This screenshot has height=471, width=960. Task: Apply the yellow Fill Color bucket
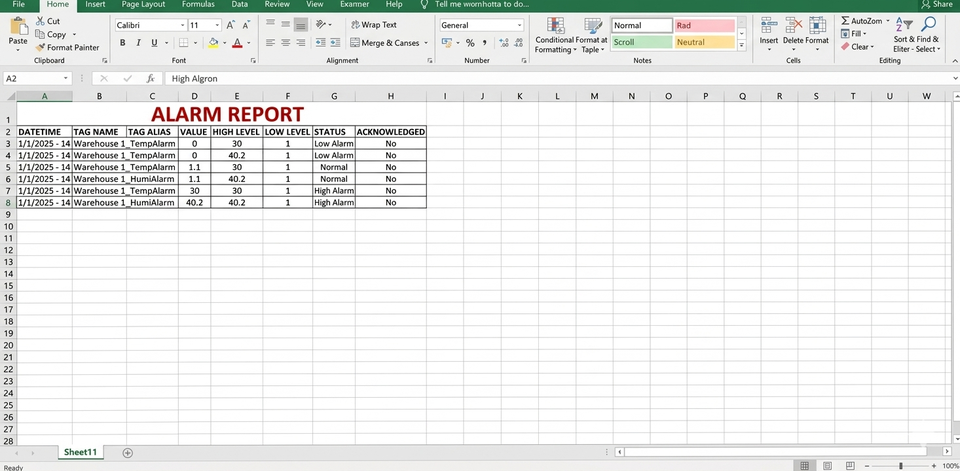[213, 43]
